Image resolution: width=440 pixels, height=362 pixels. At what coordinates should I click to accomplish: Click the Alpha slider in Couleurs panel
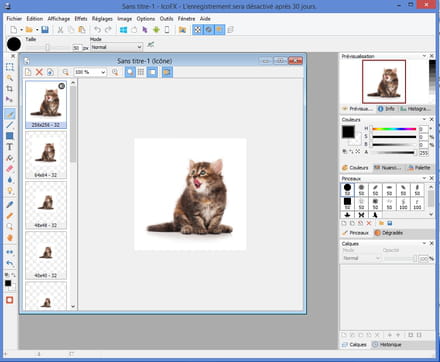394,152
